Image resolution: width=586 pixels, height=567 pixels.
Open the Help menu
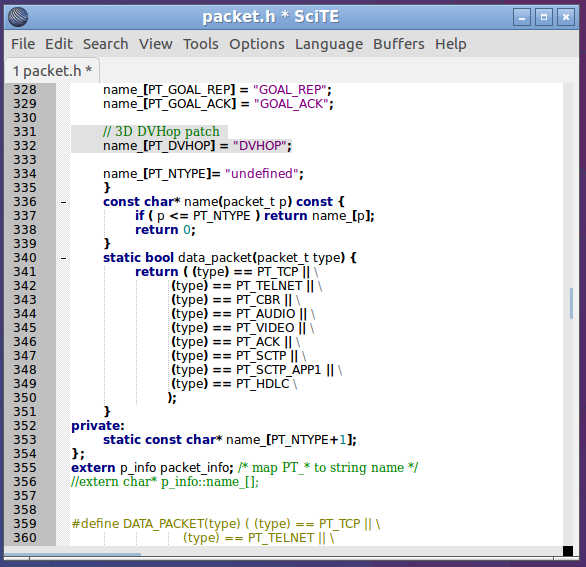click(x=451, y=44)
